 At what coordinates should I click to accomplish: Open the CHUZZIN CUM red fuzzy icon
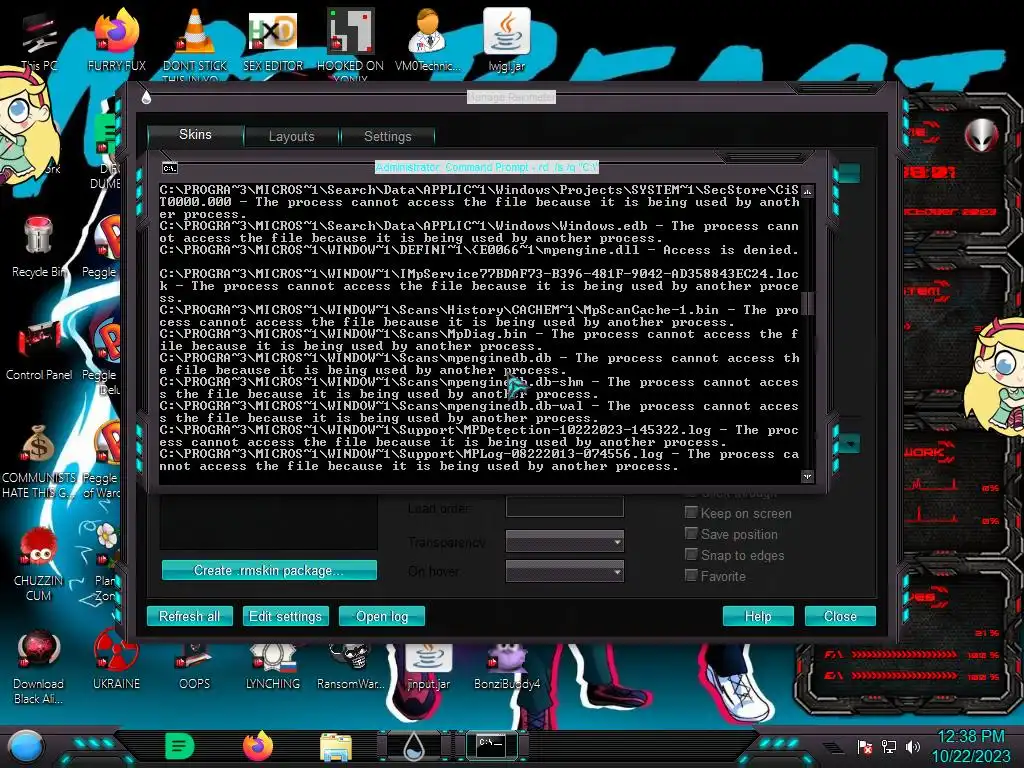coord(38,563)
